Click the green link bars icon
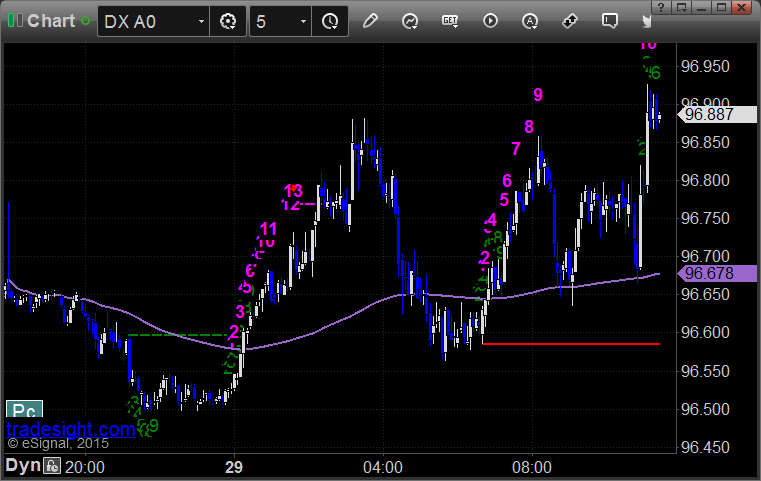The height and width of the screenshot is (481, 761). coord(15,21)
